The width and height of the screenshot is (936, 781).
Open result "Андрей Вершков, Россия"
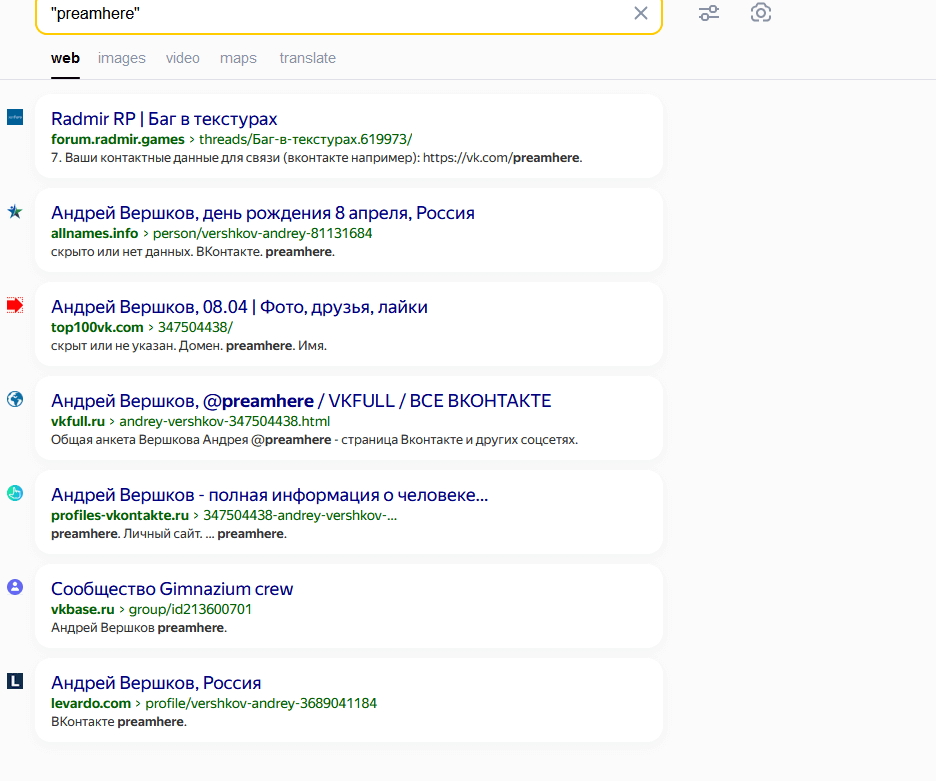156,682
